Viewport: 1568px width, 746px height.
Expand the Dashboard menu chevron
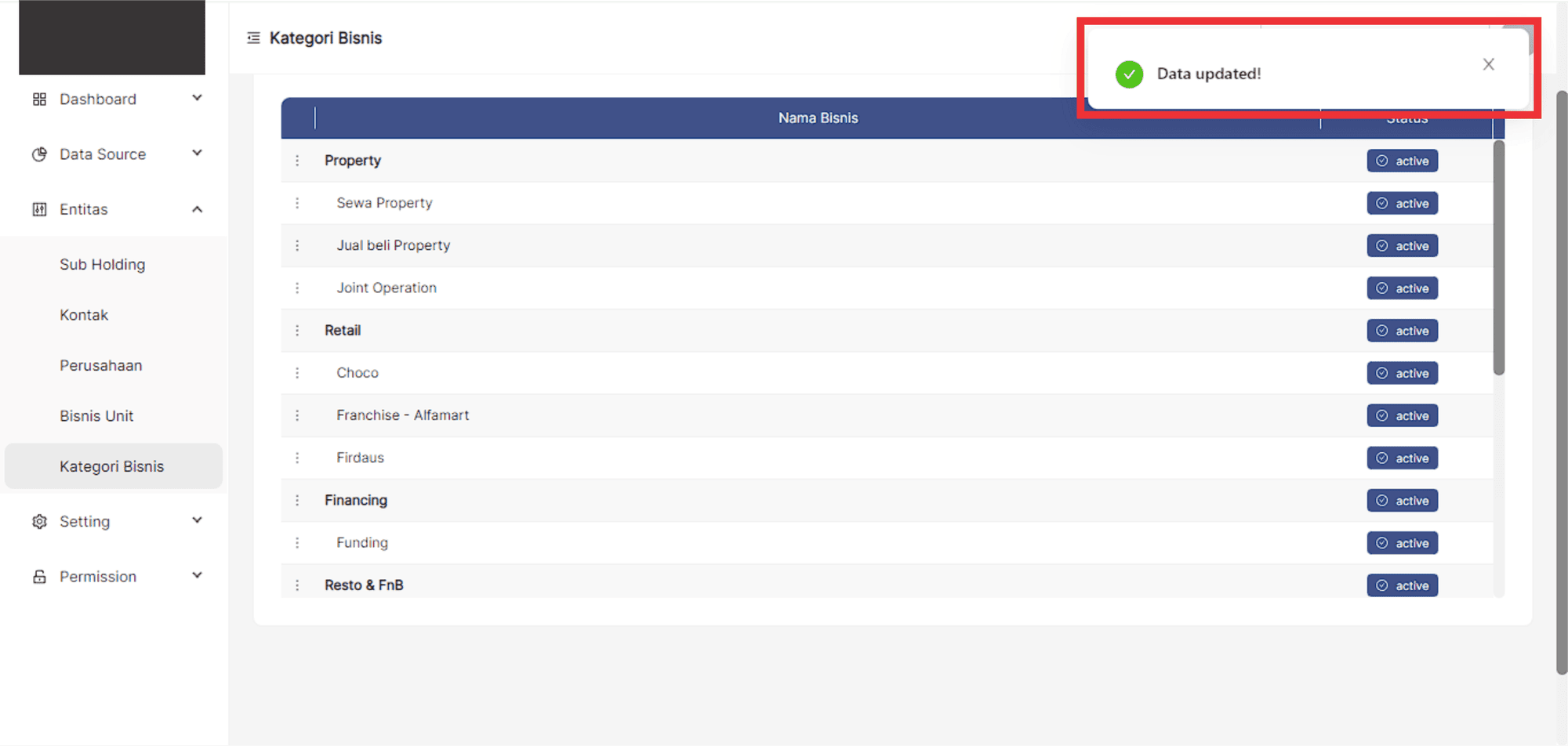(x=198, y=98)
